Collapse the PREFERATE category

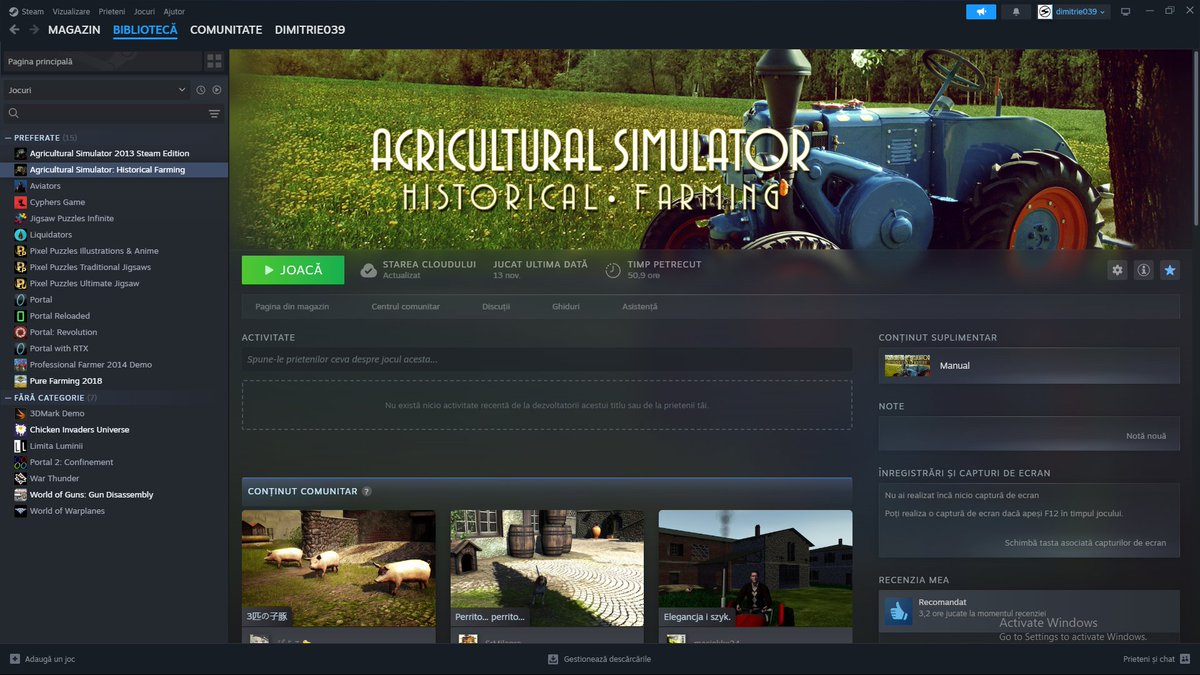point(9,137)
